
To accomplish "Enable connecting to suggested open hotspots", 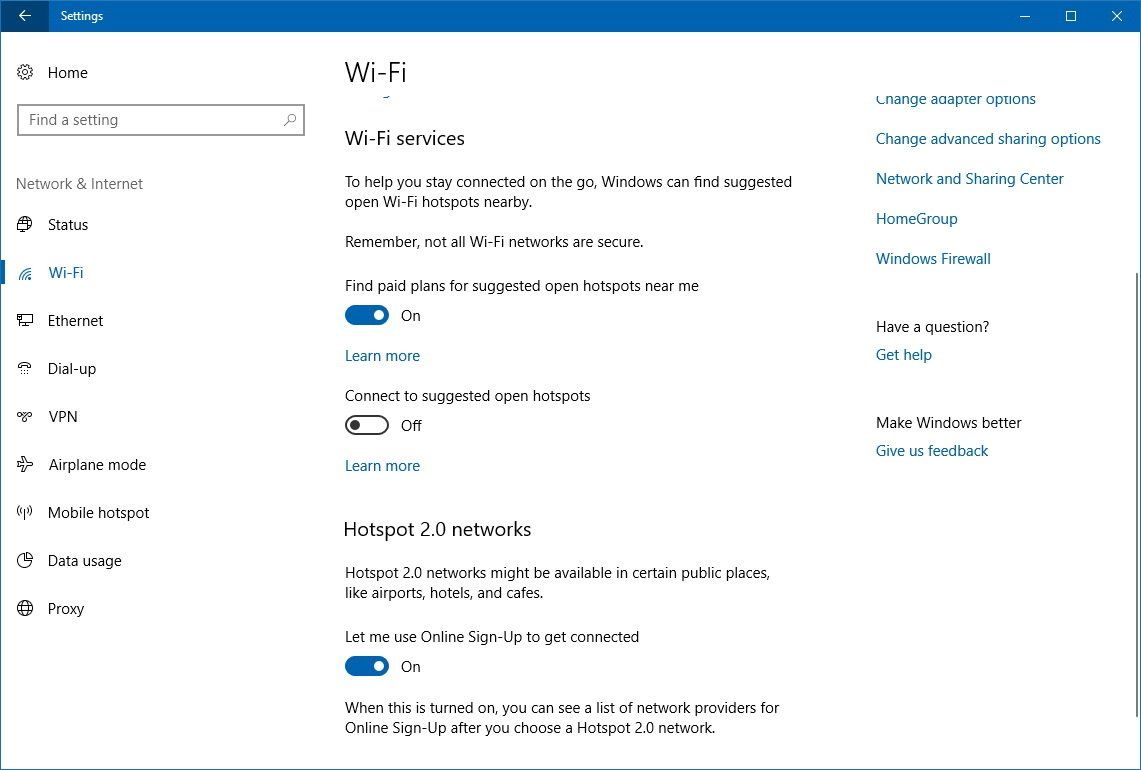I will (367, 425).
